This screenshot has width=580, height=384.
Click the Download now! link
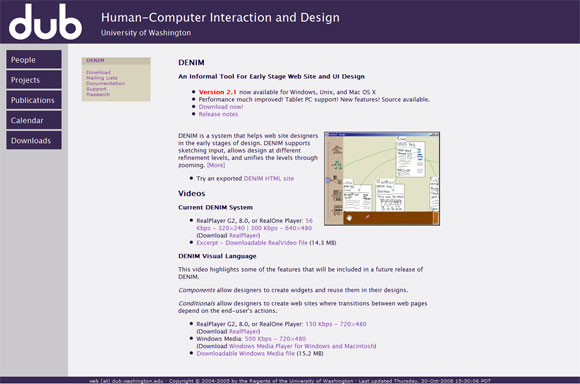click(221, 107)
